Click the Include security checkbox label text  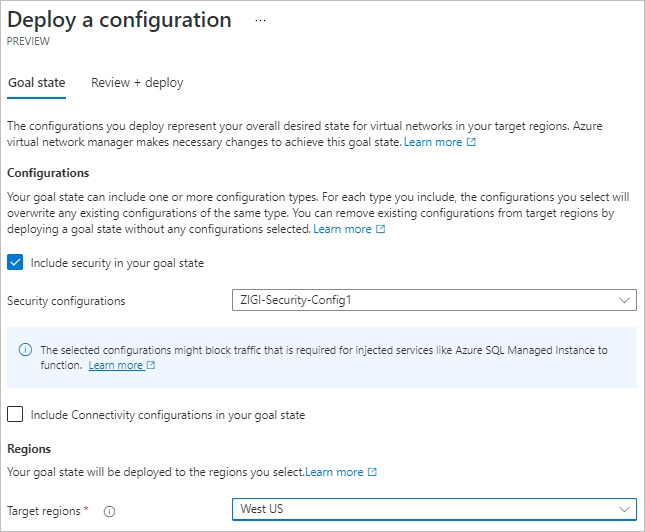tap(117, 263)
